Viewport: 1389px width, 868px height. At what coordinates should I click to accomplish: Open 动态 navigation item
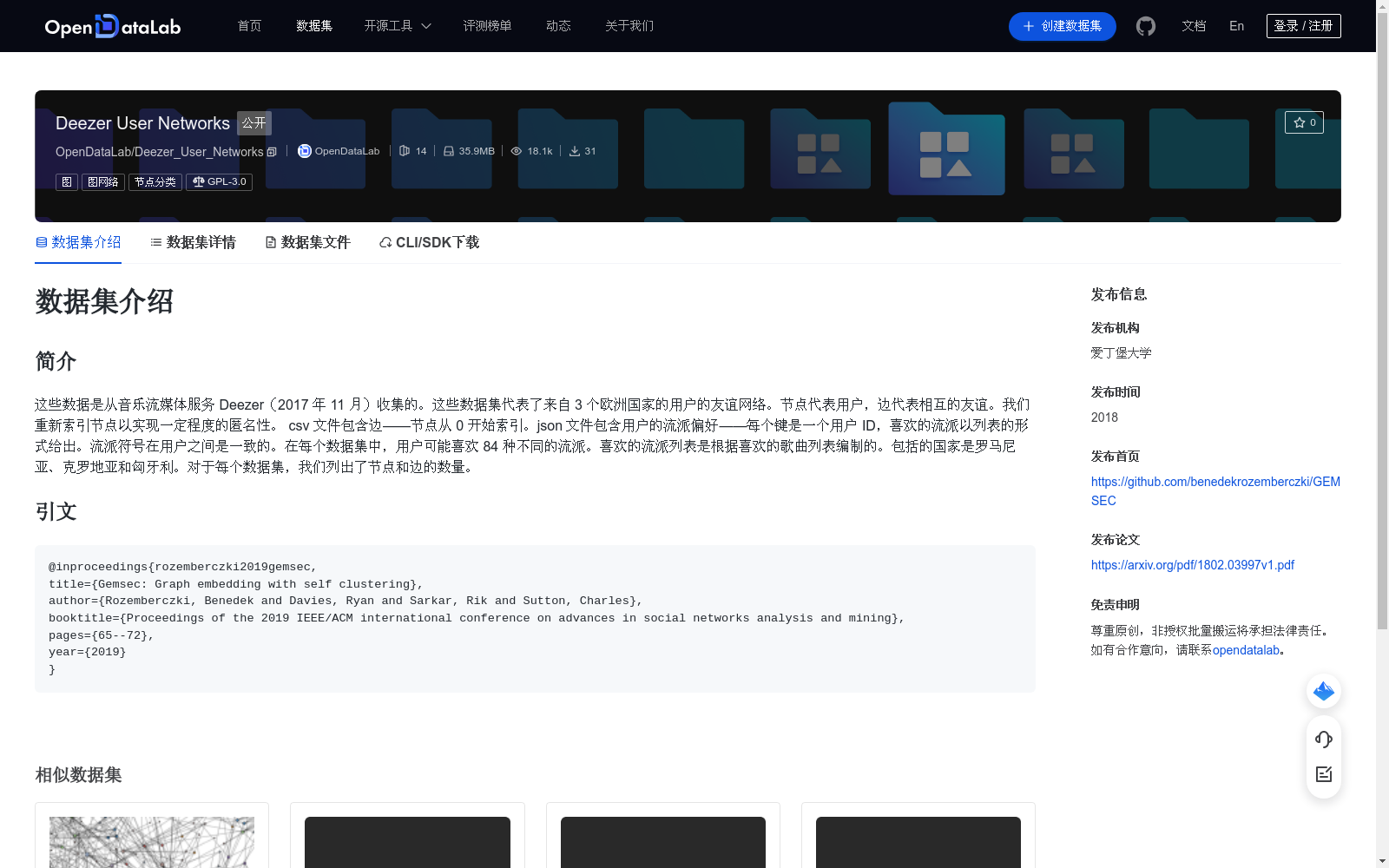(558, 26)
